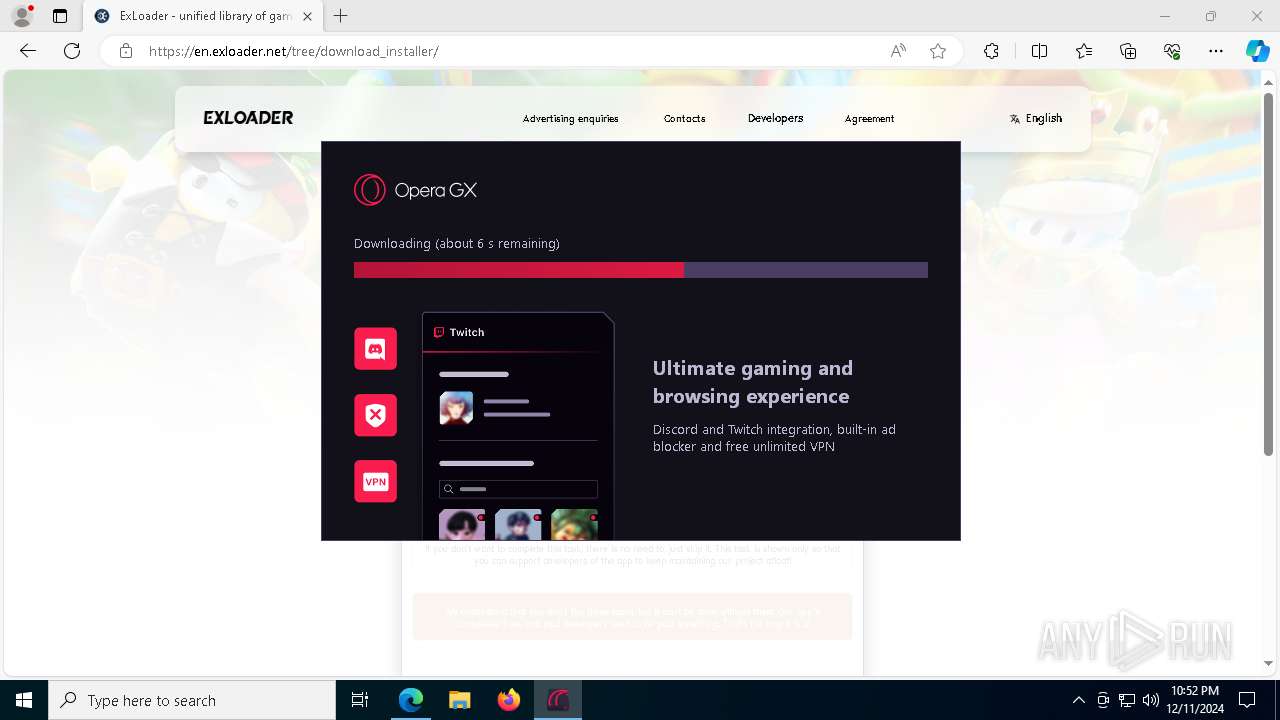
Task: Add this page to favorites with the star icon
Action: [x=938, y=51]
